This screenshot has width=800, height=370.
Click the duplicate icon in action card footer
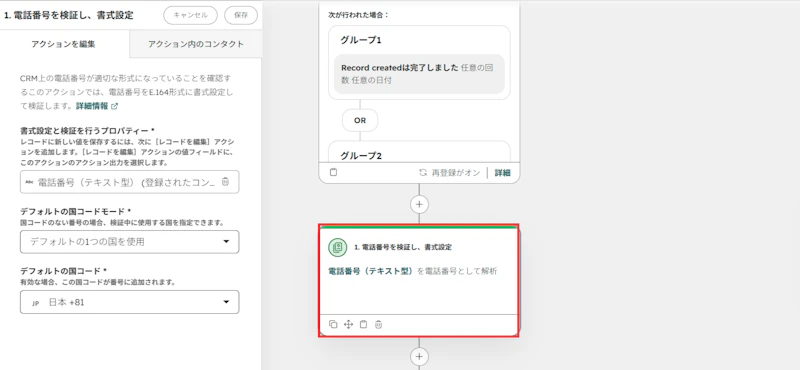(333, 324)
